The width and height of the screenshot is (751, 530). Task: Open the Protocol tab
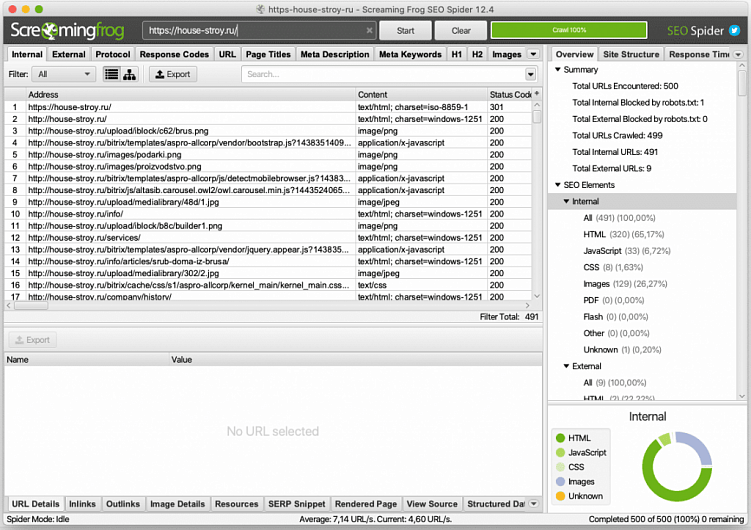pos(113,55)
